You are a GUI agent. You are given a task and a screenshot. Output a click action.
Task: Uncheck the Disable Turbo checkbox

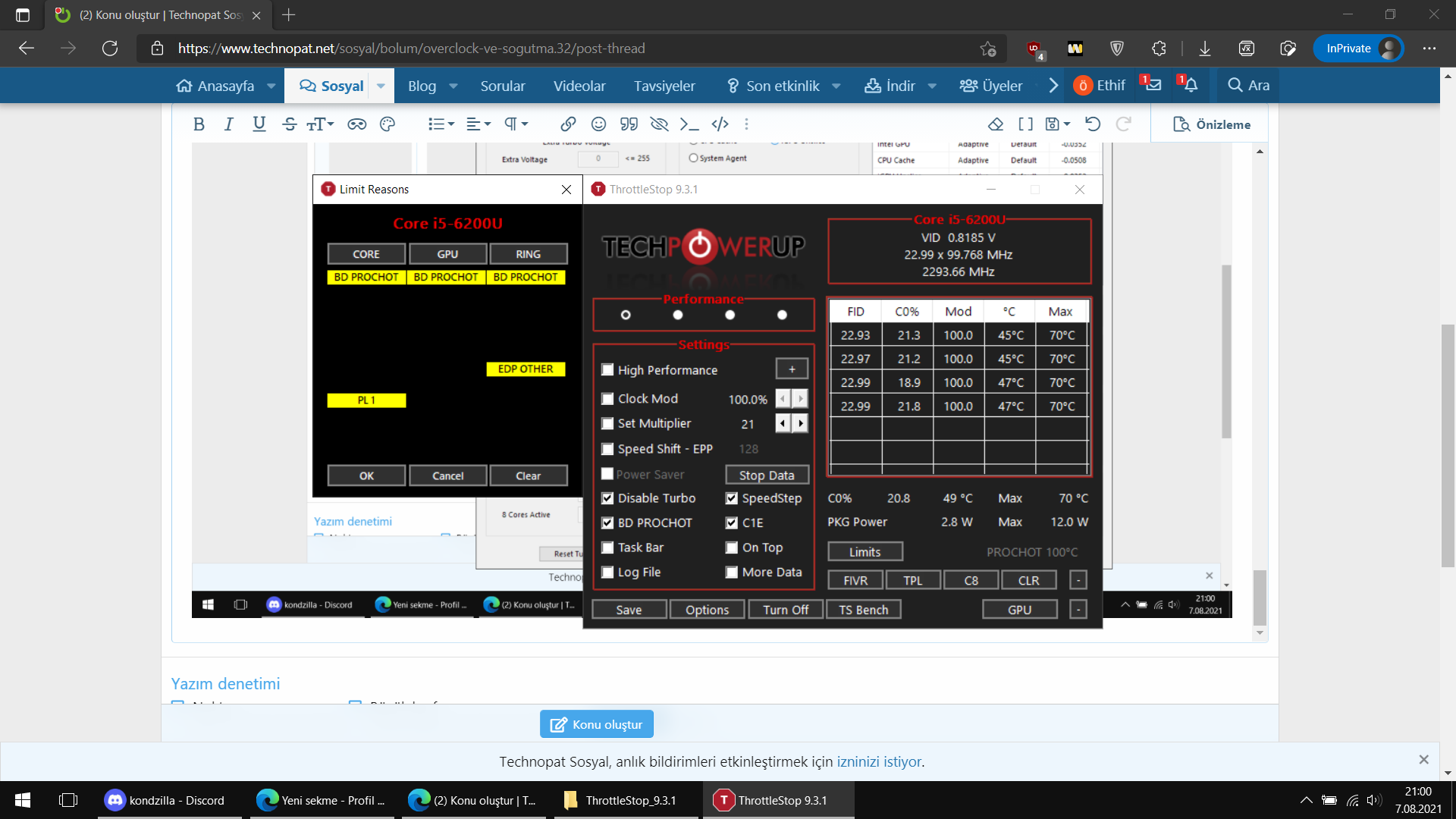pyautogui.click(x=607, y=498)
